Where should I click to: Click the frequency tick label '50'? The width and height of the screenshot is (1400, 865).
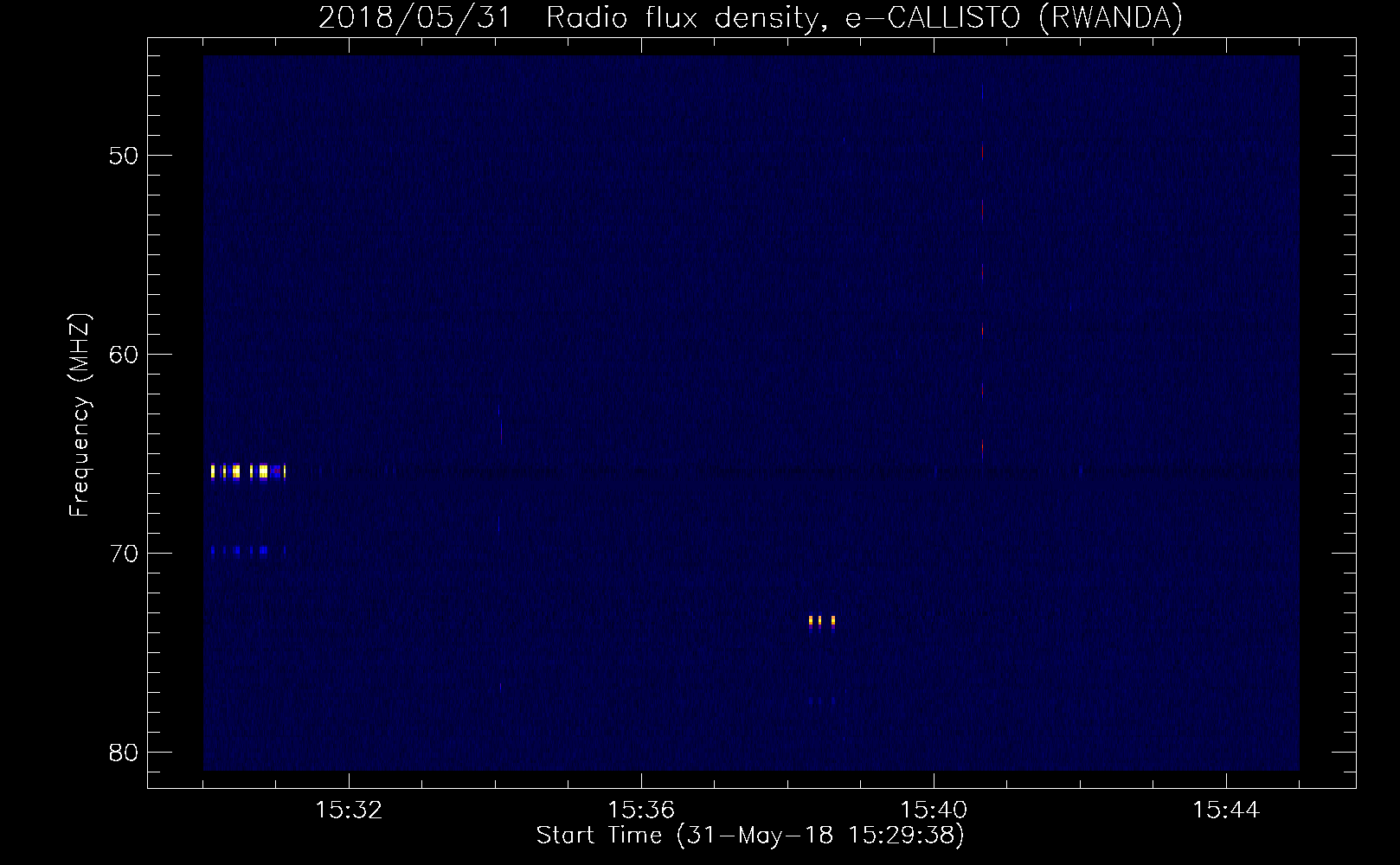pos(125,156)
